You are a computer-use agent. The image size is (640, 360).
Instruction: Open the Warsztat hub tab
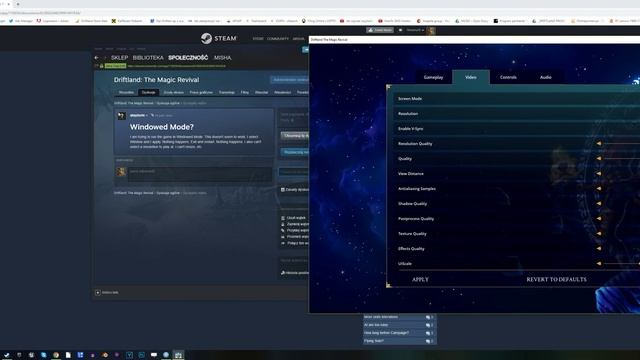coord(262,92)
